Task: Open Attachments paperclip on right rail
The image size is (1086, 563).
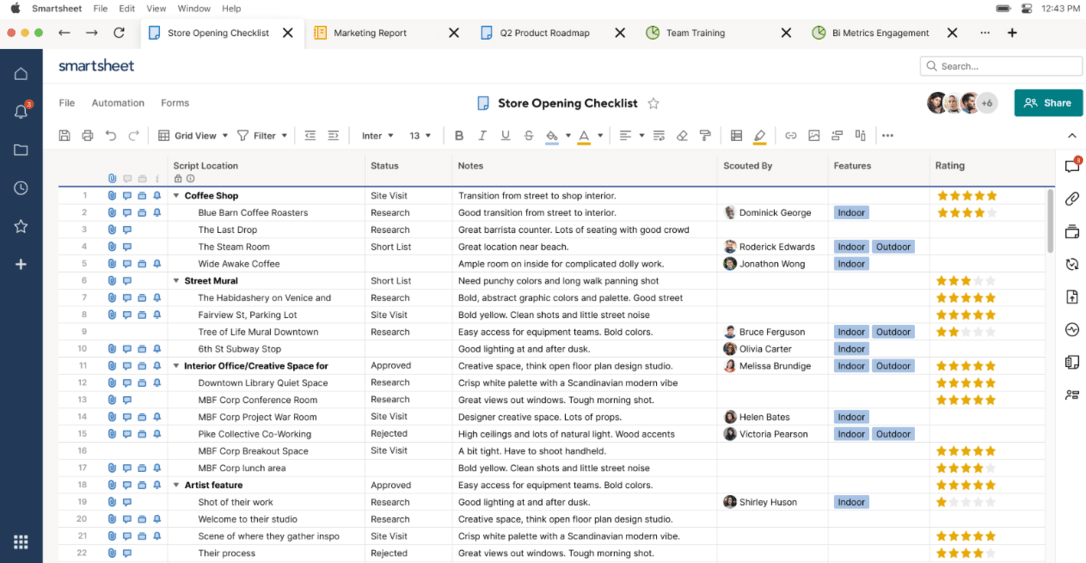Action: [1072, 199]
